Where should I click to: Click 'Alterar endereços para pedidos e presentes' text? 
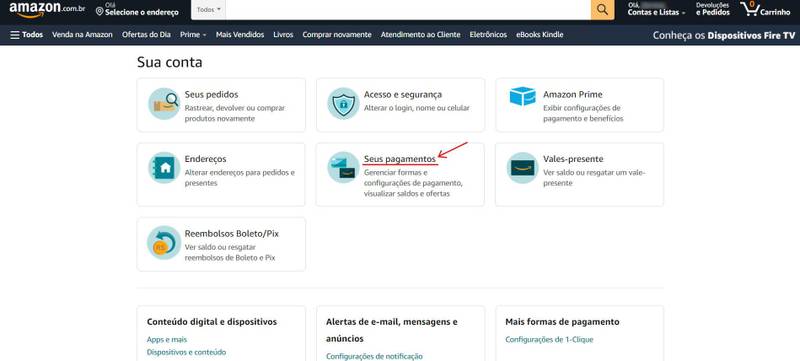click(x=240, y=178)
